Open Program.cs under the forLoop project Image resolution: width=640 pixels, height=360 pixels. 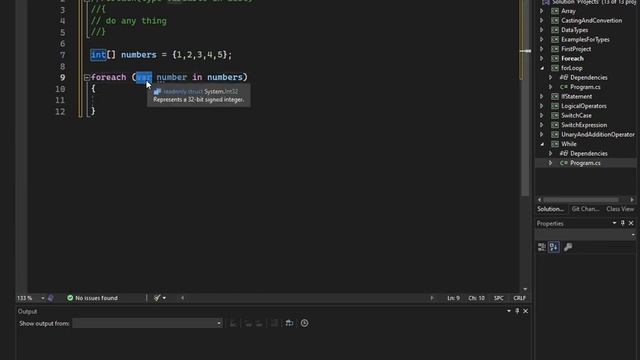click(x=585, y=87)
